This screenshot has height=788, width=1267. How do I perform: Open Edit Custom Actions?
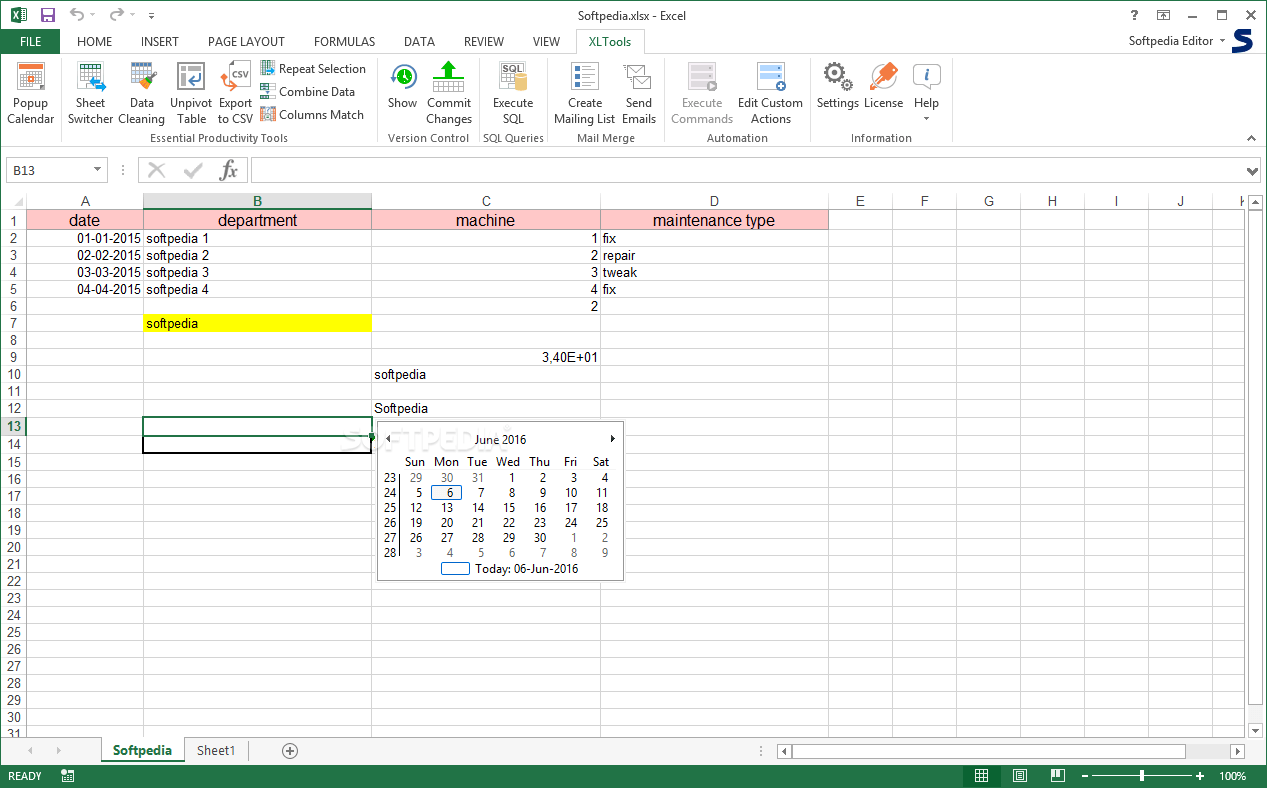(x=770, y=93)
